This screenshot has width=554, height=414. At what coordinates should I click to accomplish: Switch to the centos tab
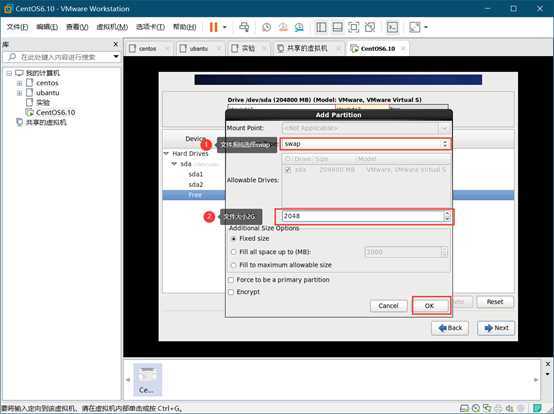[148, 48]
